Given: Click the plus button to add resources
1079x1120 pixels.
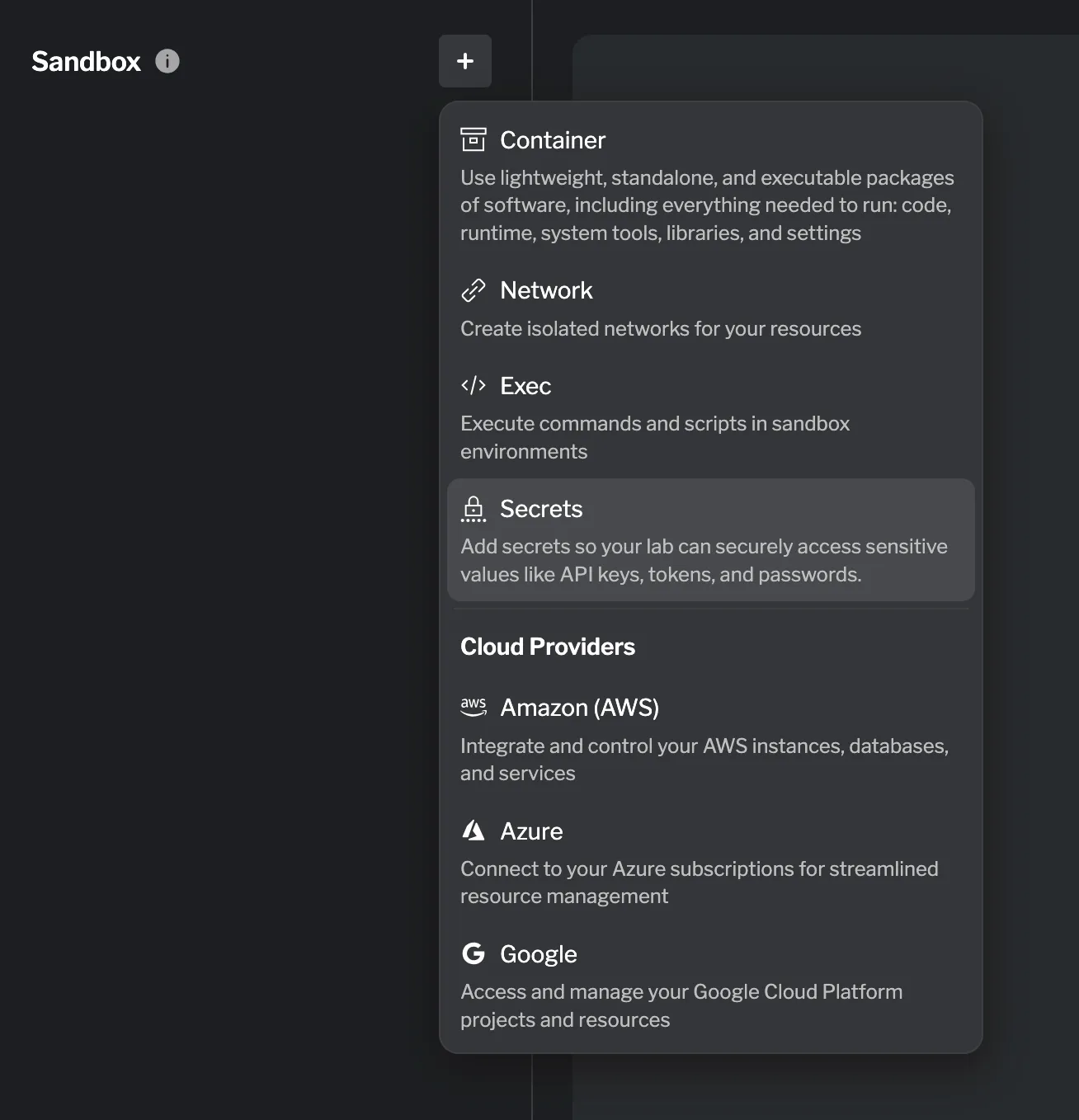Looking at the screenshot, I should pos(465,61).
